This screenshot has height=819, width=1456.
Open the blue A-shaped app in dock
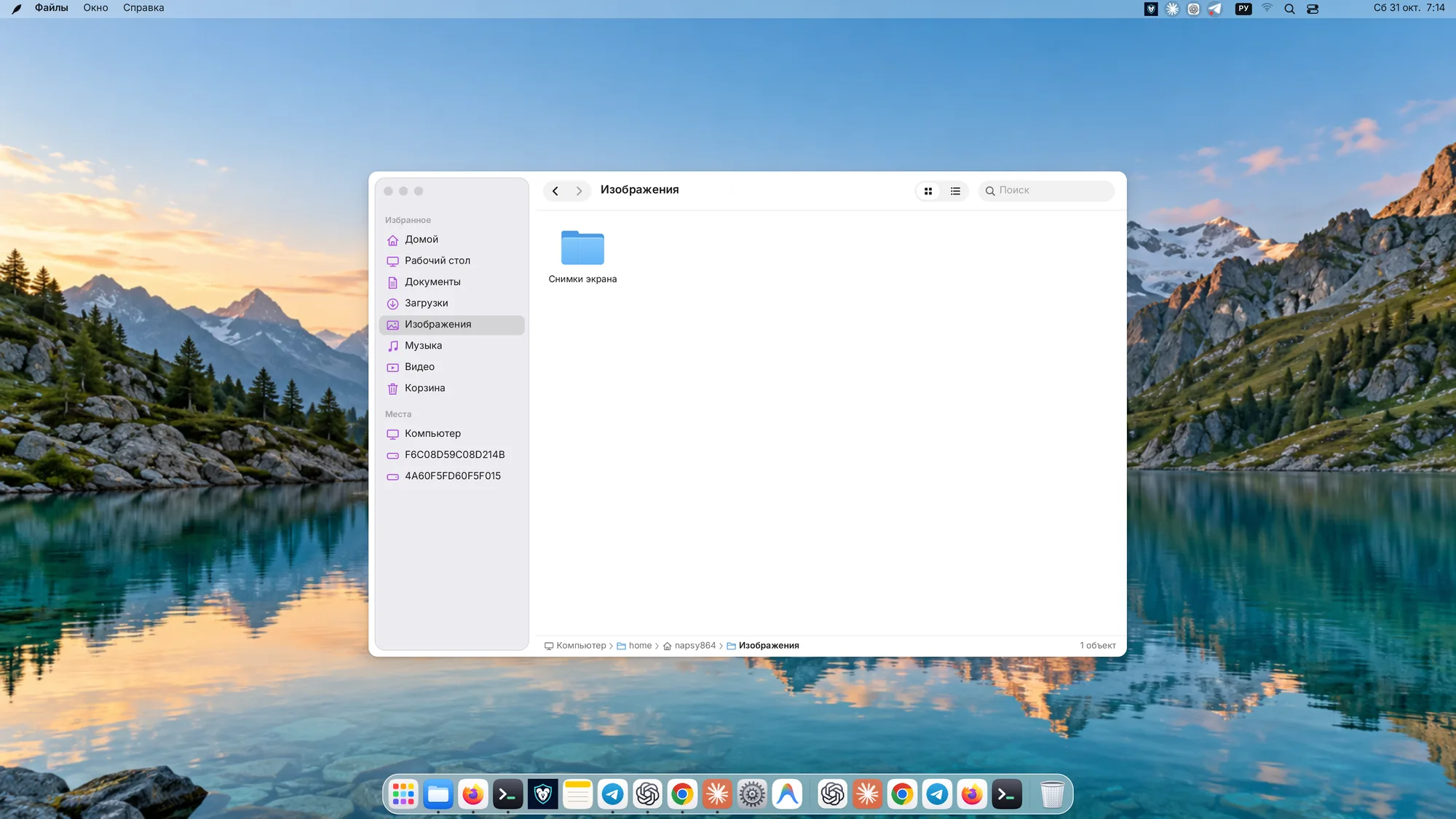[x=787, y=794]
